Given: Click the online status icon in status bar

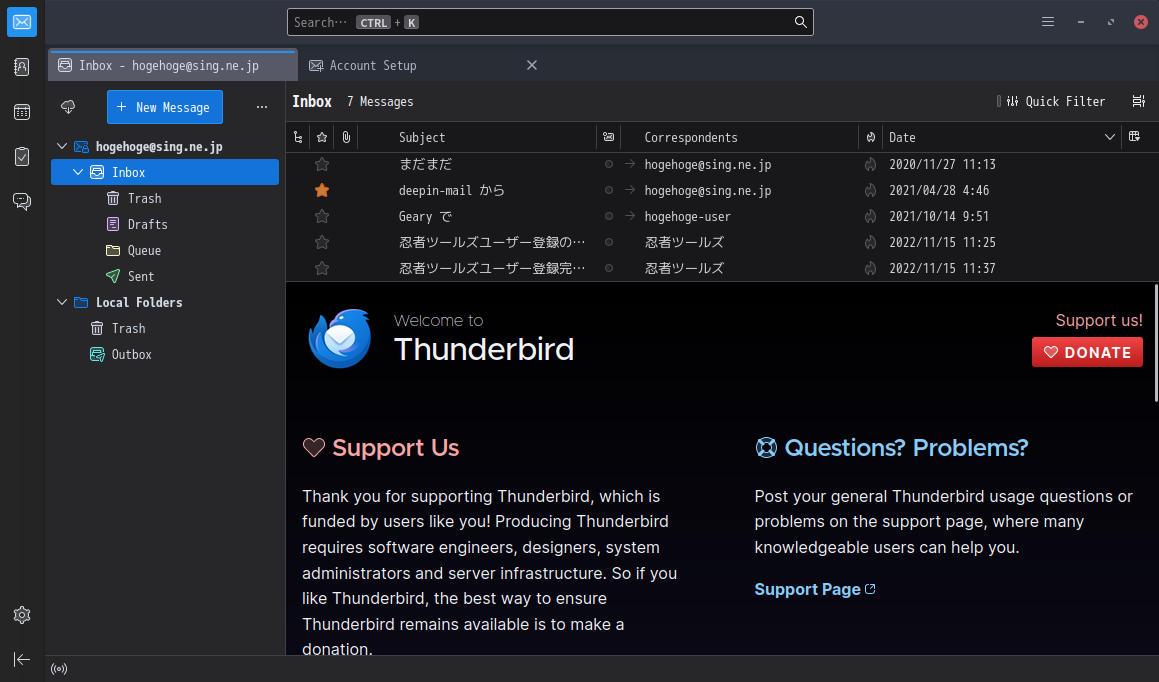Looking at the screenshot, I should tap(59, 669).
